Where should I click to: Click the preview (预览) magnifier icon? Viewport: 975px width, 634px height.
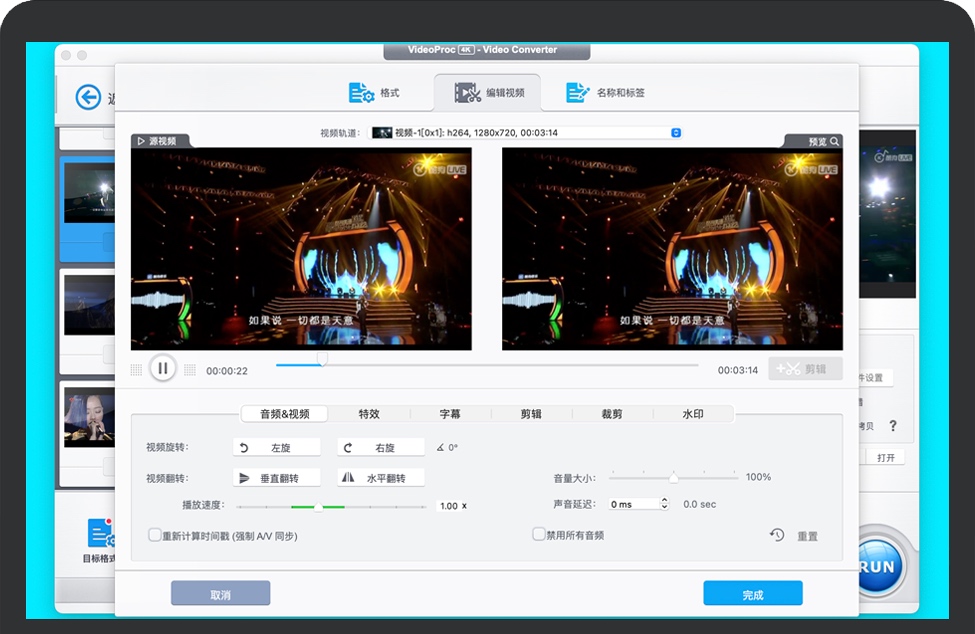pos(834,142)
